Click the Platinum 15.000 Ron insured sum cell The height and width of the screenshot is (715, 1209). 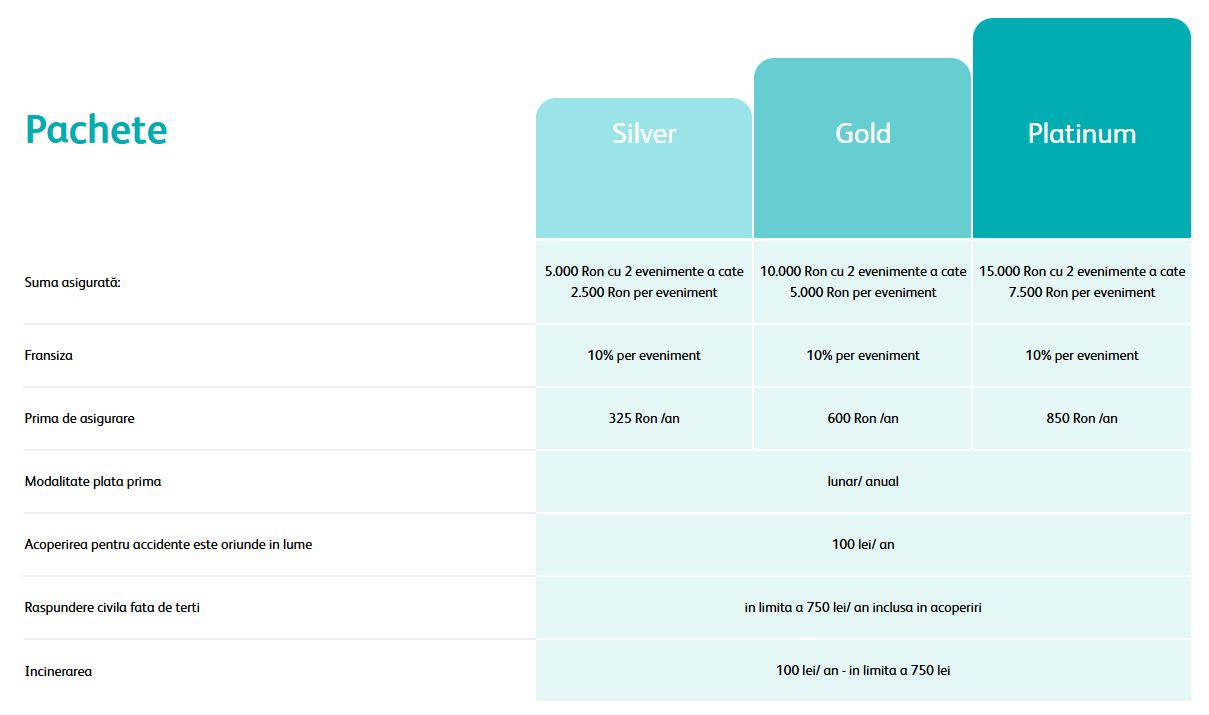(1081, 282)
